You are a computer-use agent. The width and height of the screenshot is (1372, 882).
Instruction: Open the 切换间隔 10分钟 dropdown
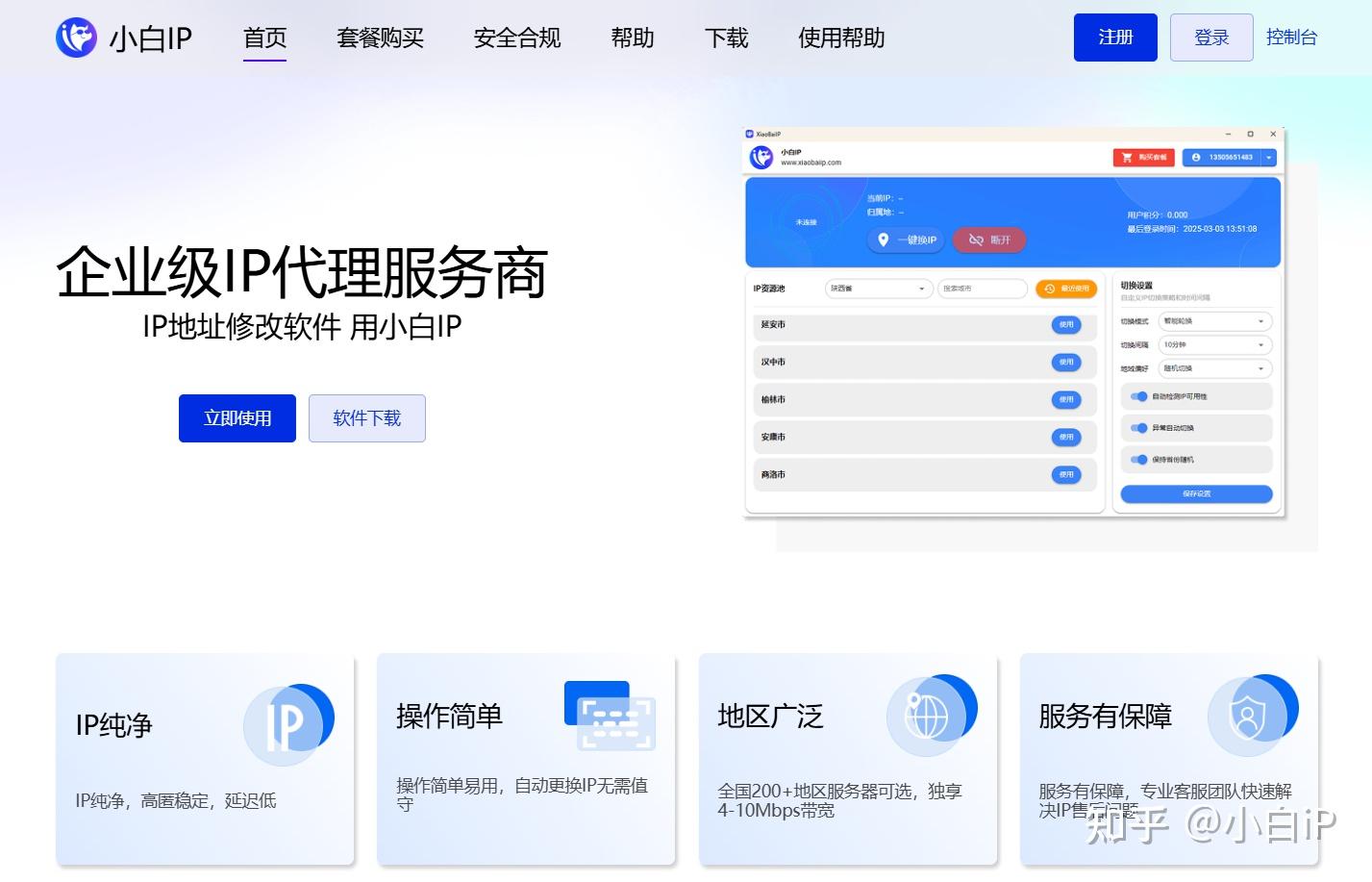click(x=1214, y=344)
